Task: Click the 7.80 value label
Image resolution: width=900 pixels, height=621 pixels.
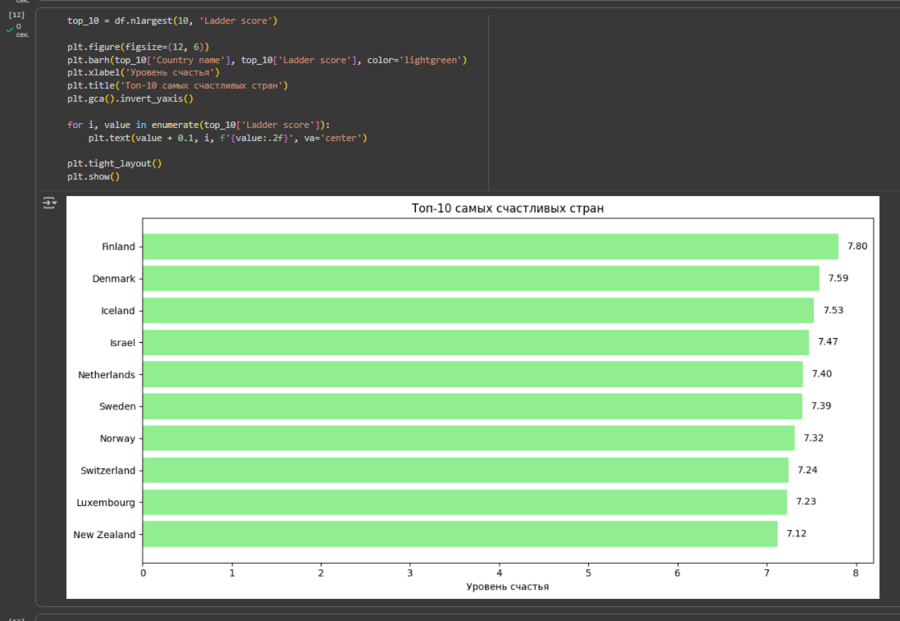Action: click(x=857, y=247)
